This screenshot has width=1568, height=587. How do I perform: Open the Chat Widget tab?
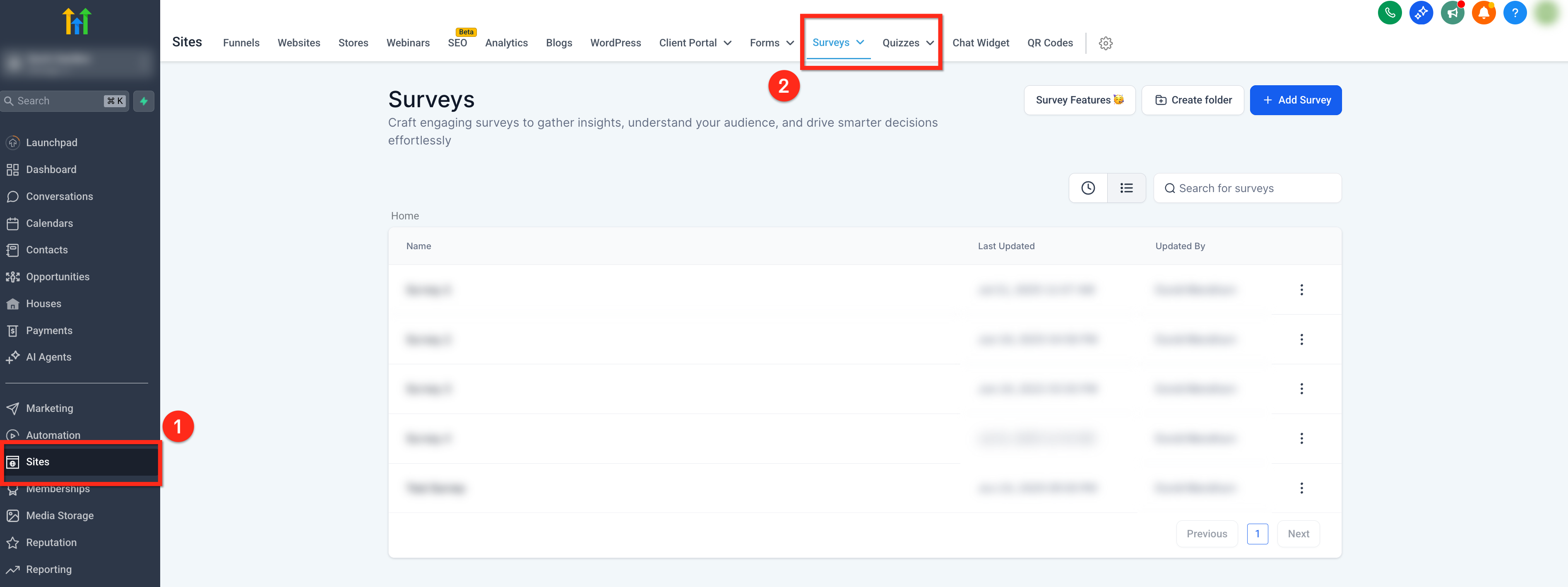(980, 43)
